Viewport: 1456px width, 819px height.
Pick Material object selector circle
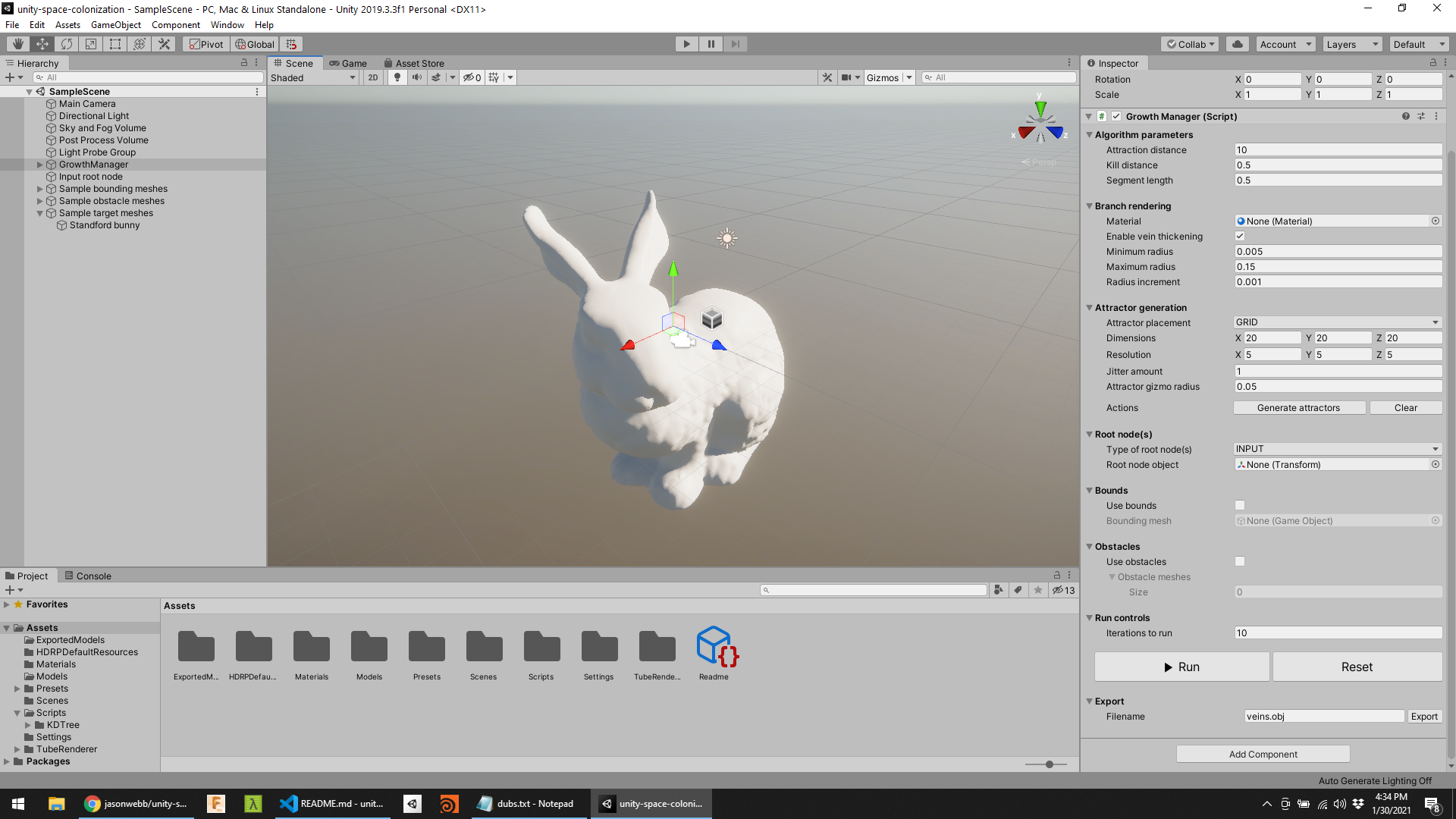[x=1436, y=221]
